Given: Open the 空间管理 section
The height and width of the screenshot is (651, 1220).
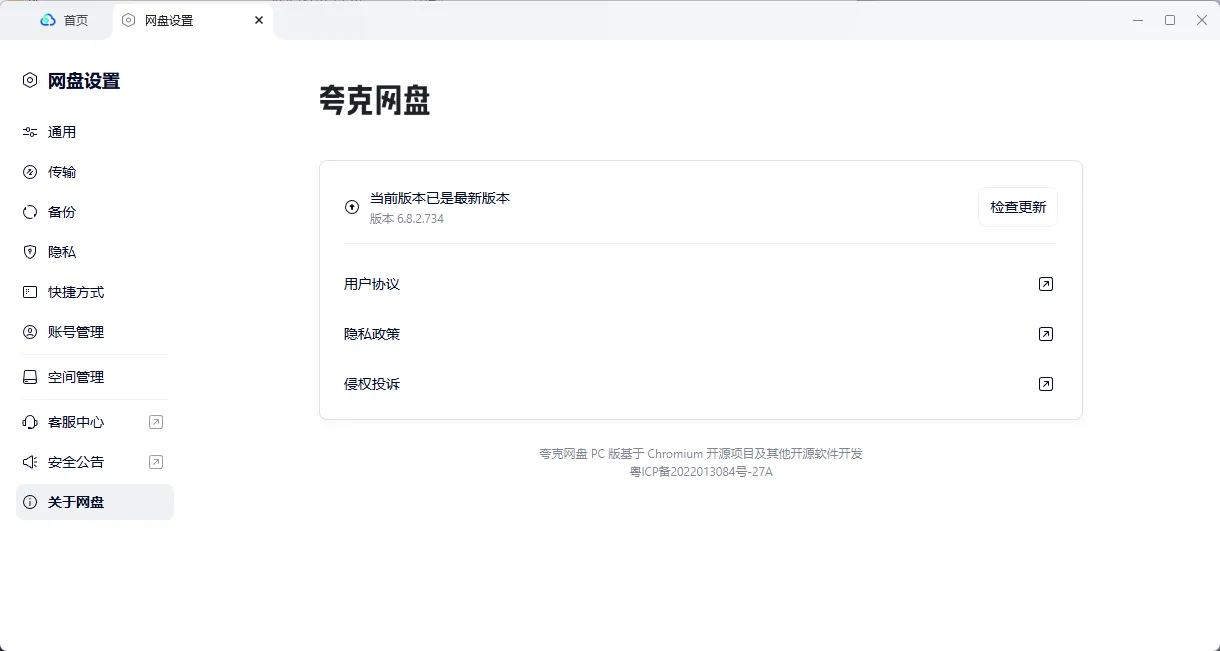Looking at the screenshot, I should [95, 377].
